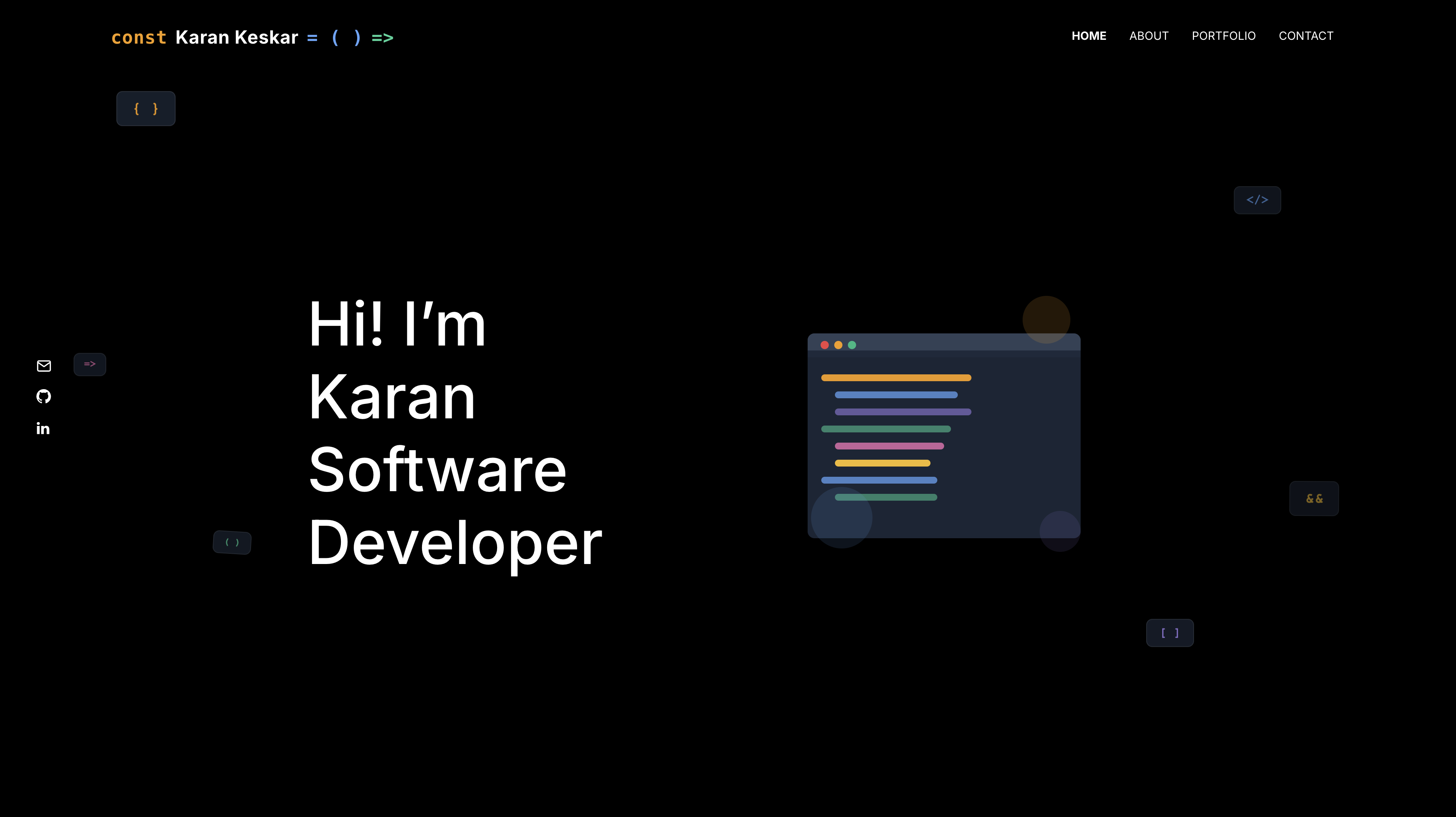The height and width of the screenshot is (817, 1456).
Task: Open the ABOUT navigation item
Action: click(x=1149, y=36)
